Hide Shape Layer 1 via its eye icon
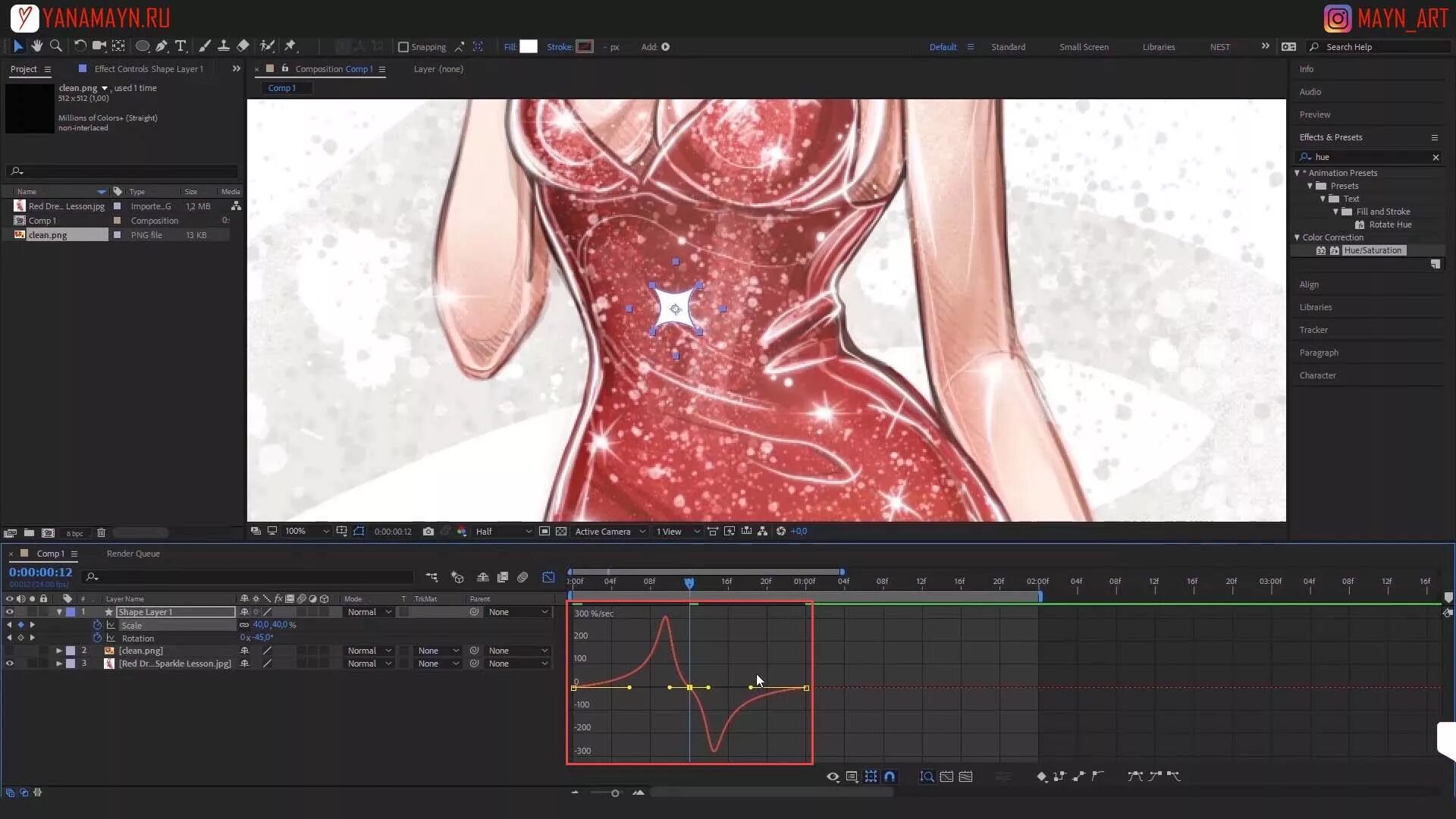1456x819 pixels. click(x=10, y=612)
